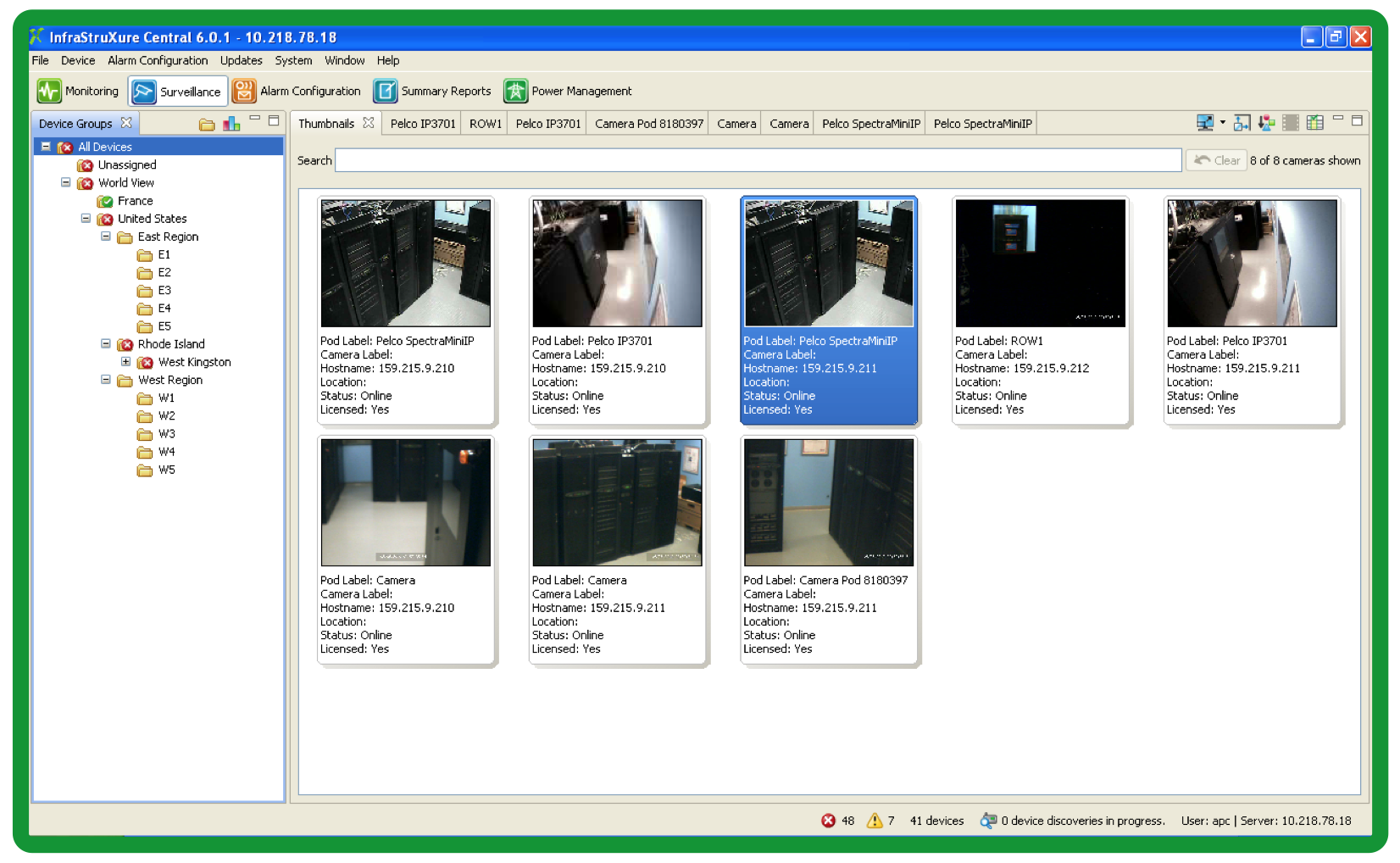Select highlighted Pelco SpectraMiniIP 159.215.9.211 thumbnail
This screenshot has width=1400, height=863.
(829, 310)
